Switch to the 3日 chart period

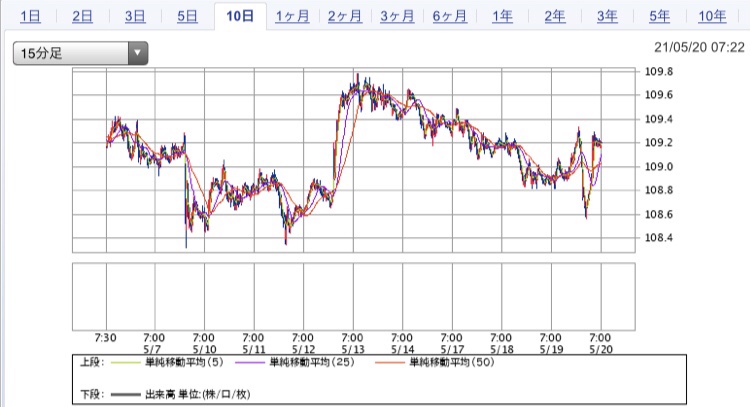(x=135, y=17)
